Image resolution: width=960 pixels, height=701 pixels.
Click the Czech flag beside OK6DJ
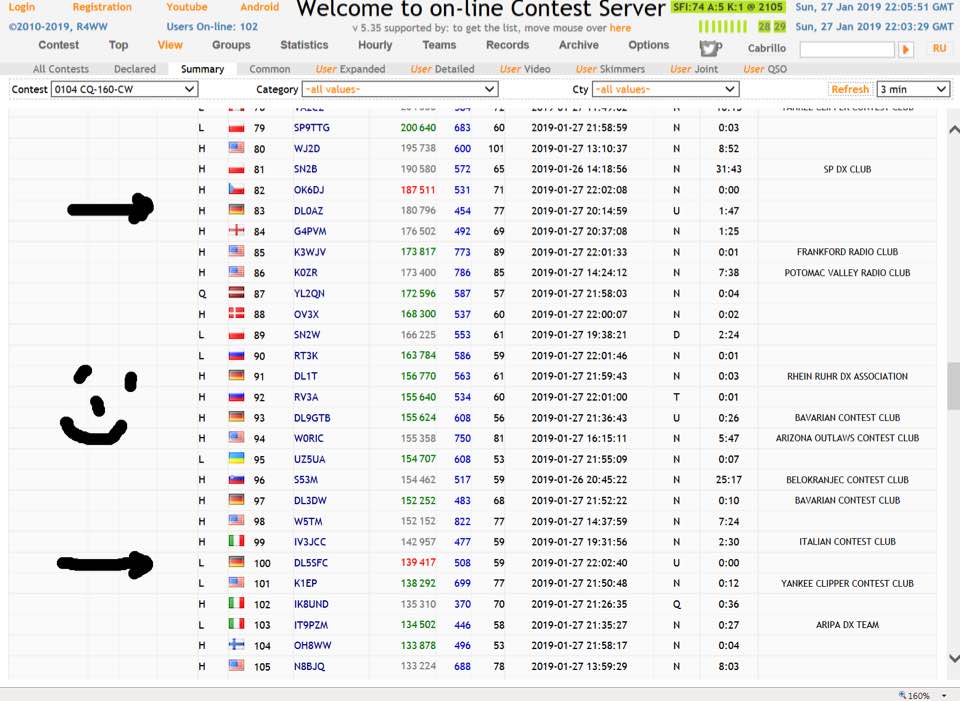coord(237,190)
